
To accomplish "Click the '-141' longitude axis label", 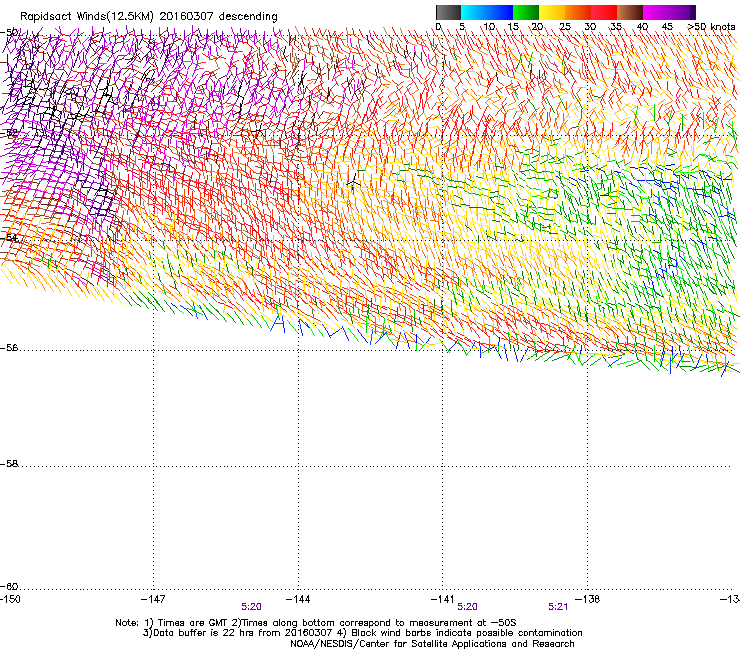I will 443,599.
